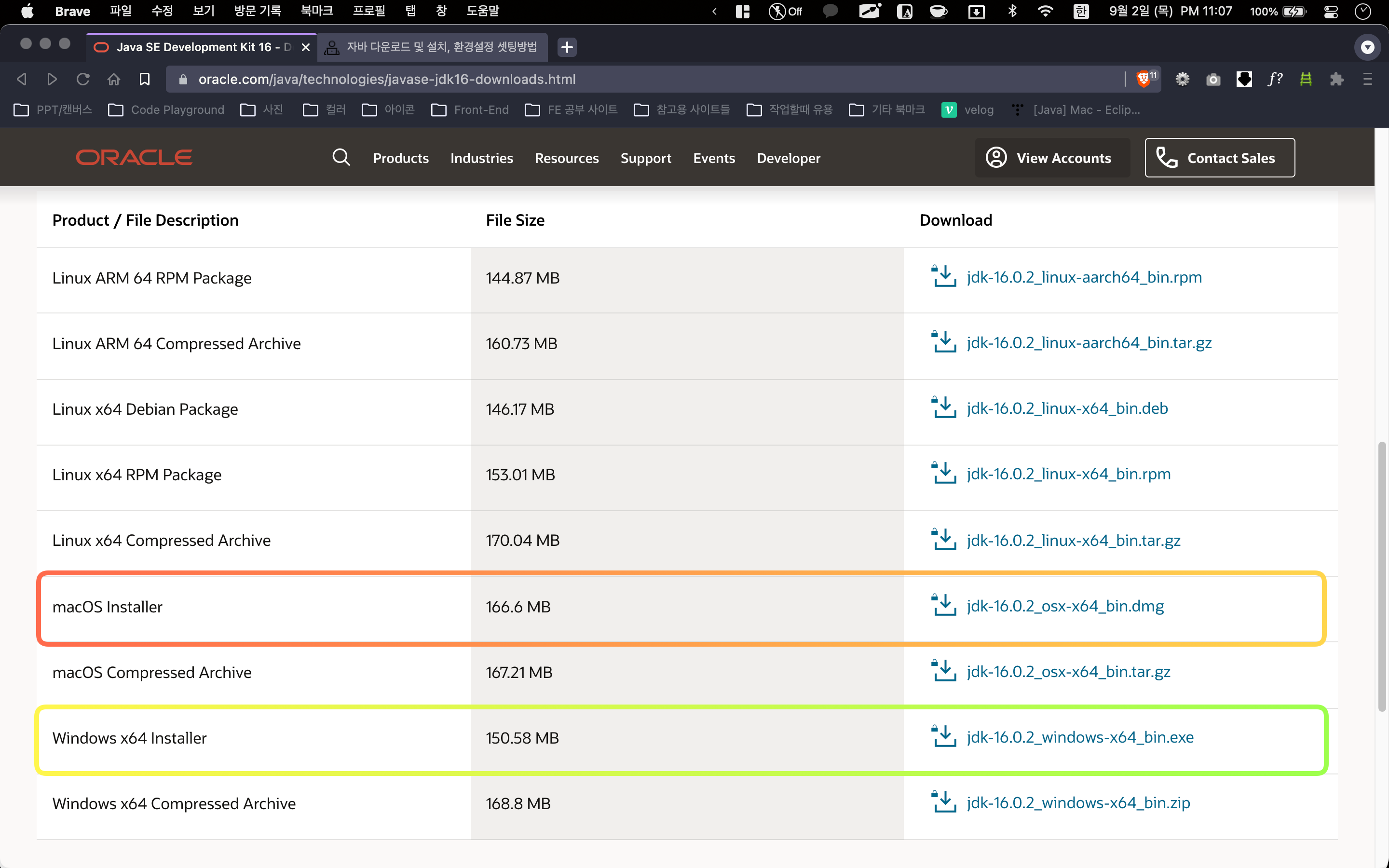Image resolution: width=1389 pixels, height=868 pixels.
Task: Open the FE 공부 사이트 bookmarks folder
Action: [x=571, y=109]
